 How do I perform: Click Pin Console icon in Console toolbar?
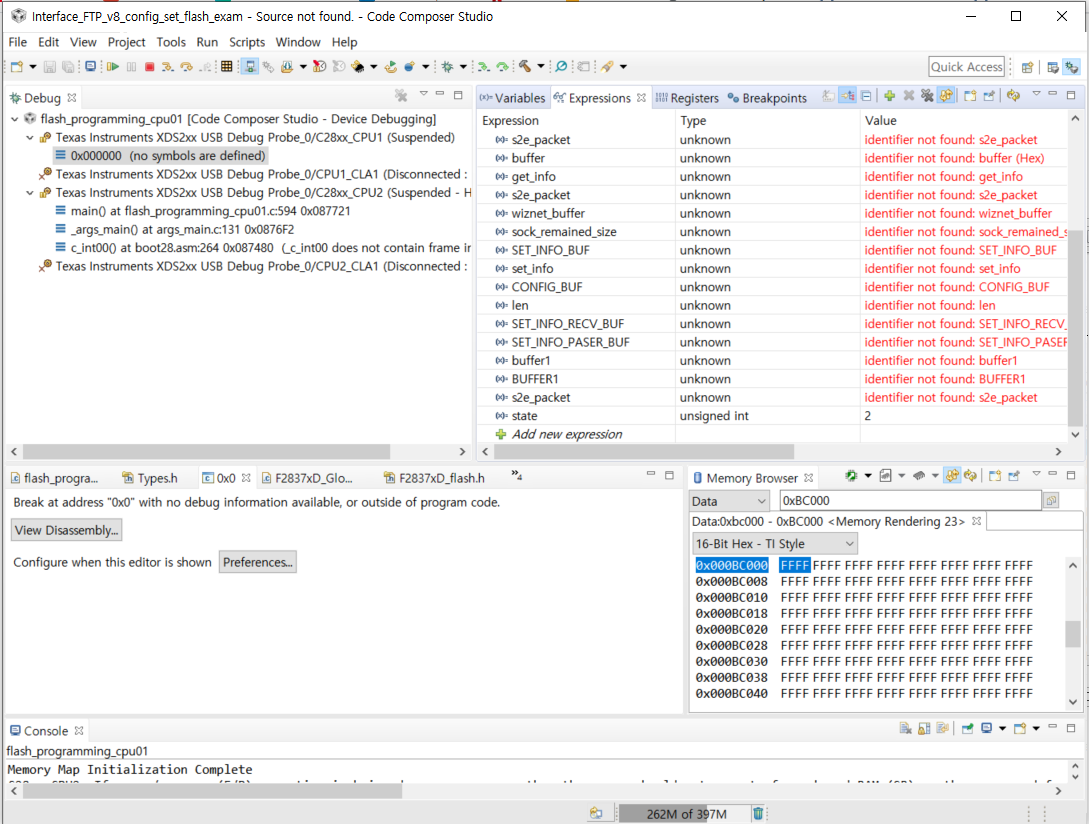pos(967,729)
